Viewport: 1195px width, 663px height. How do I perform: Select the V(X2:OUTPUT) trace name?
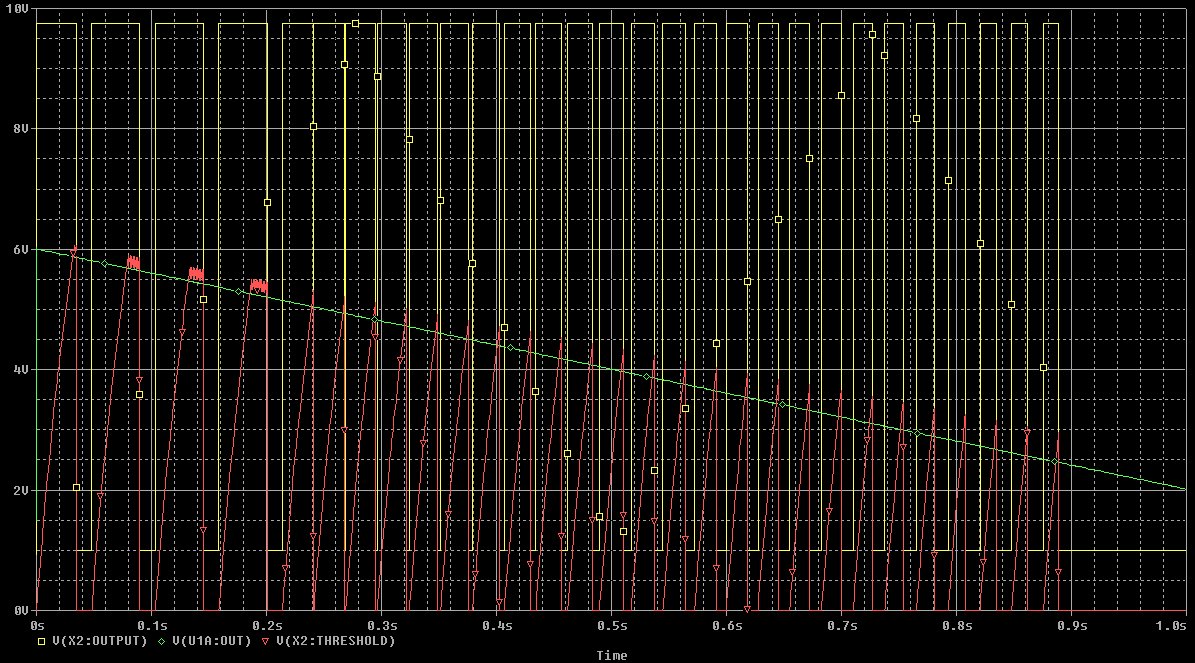97,641
